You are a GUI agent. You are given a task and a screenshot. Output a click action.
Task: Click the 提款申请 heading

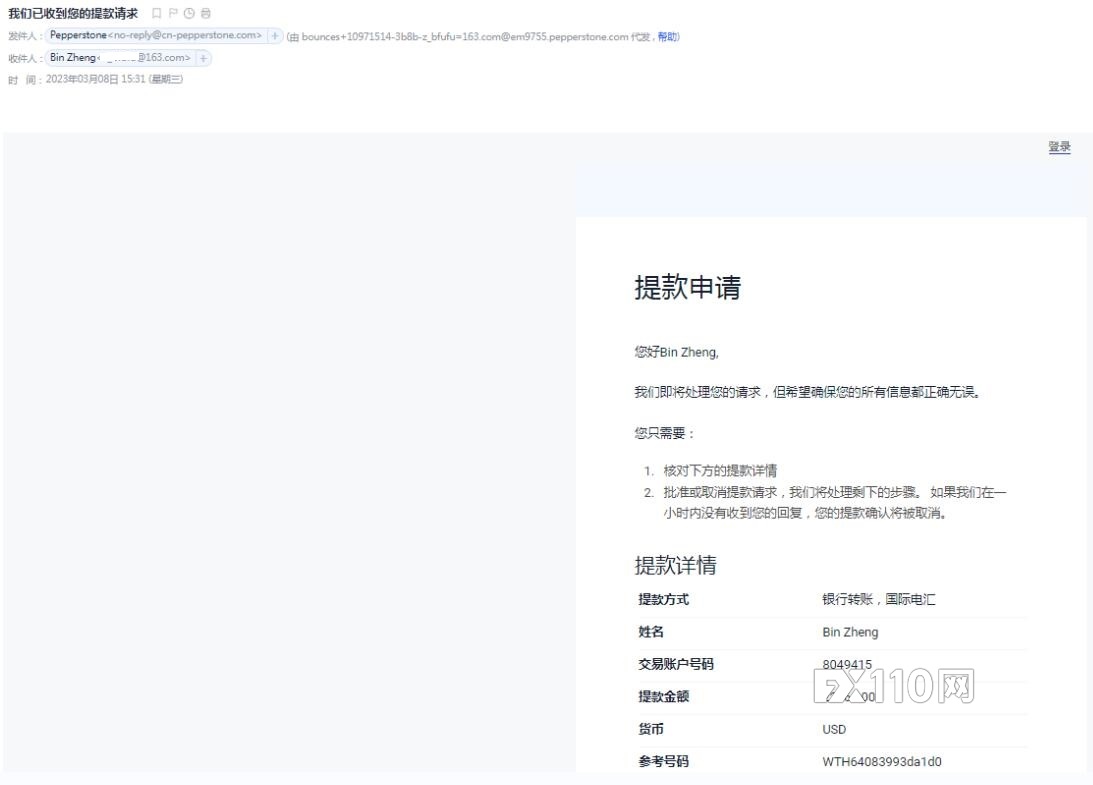pyautogui.click(x=687, y=288)
